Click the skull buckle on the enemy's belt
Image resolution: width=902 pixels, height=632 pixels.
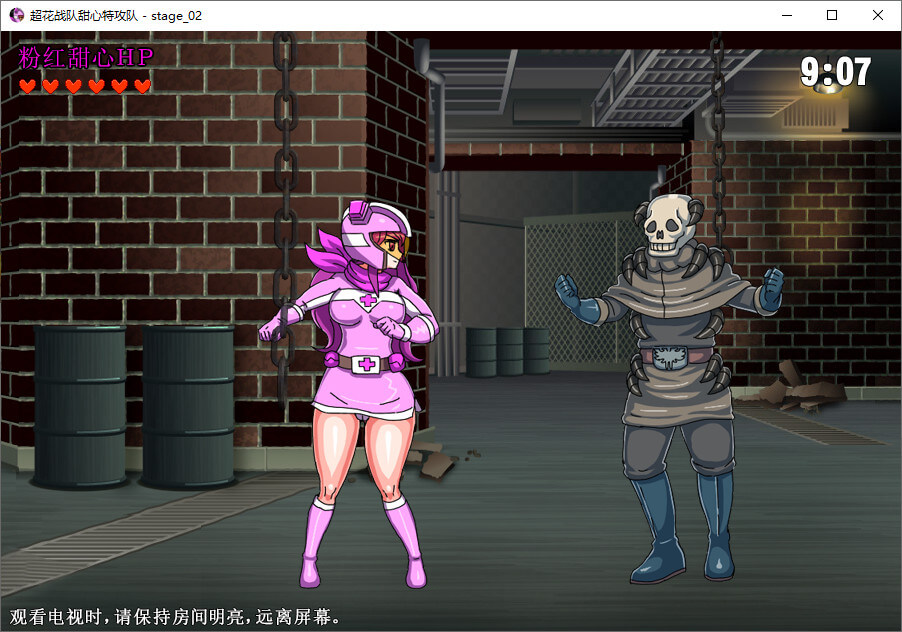669,358
